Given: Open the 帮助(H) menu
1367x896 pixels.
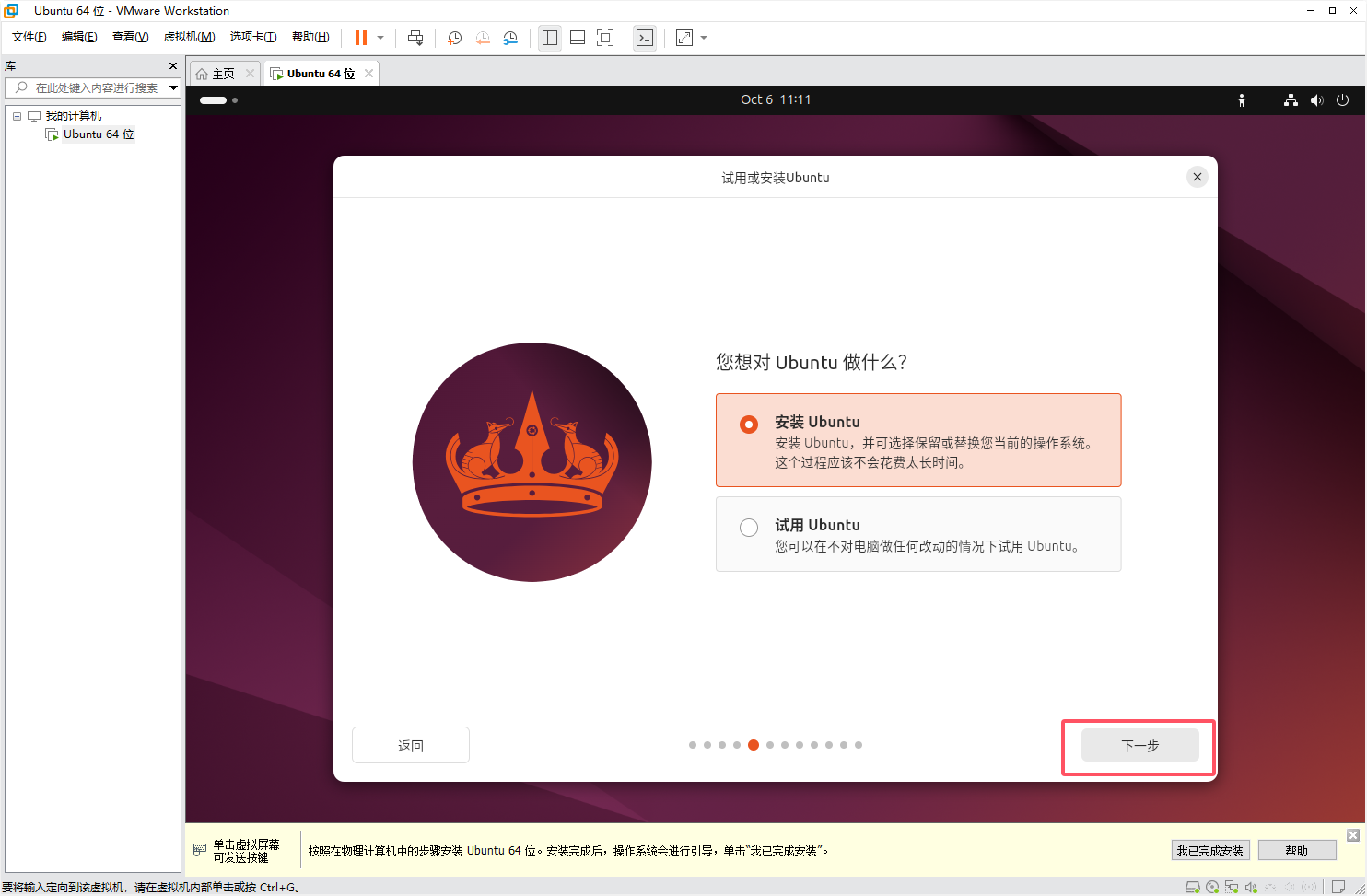Looking at the screenshot, I should pos(310,37).
